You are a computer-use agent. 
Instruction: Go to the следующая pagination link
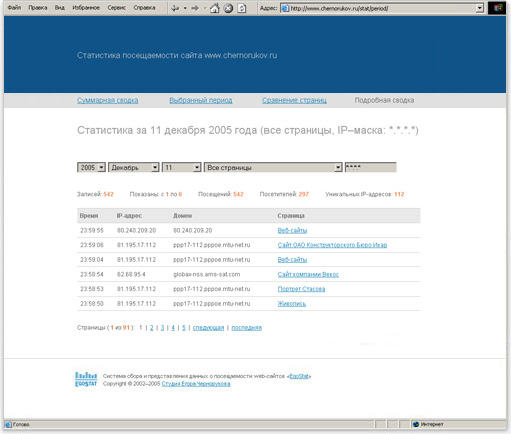[x=208, y=328]
